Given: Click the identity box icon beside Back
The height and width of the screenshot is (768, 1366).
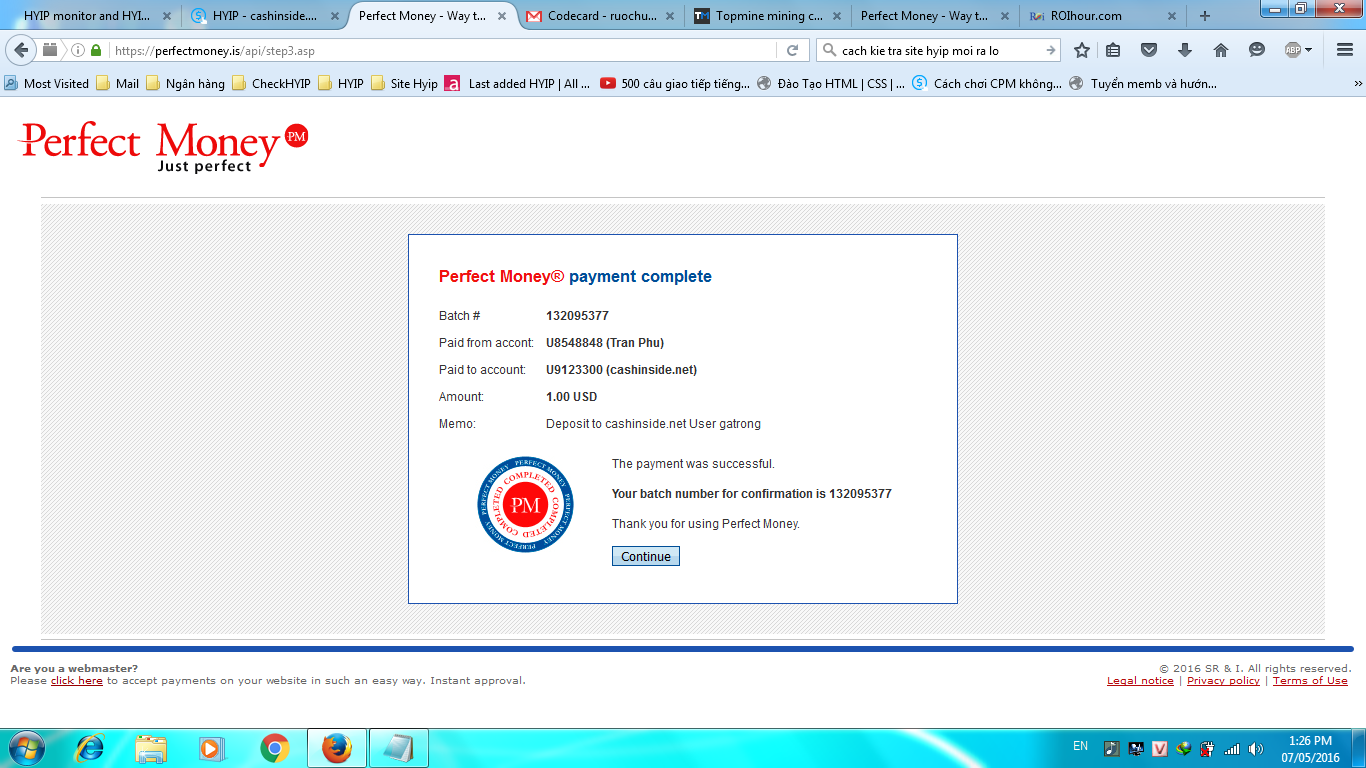Looking at the screenshot, I should (x=50, y=50).
